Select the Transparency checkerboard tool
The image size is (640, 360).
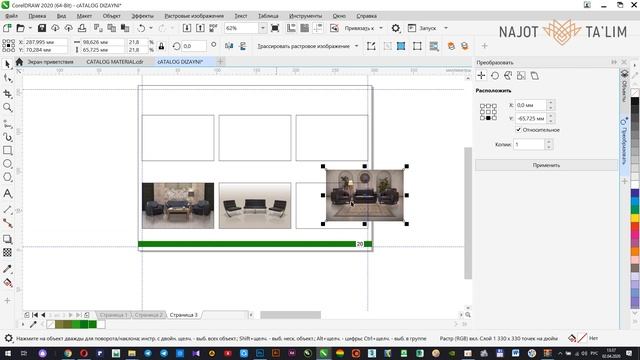[7, 253]
